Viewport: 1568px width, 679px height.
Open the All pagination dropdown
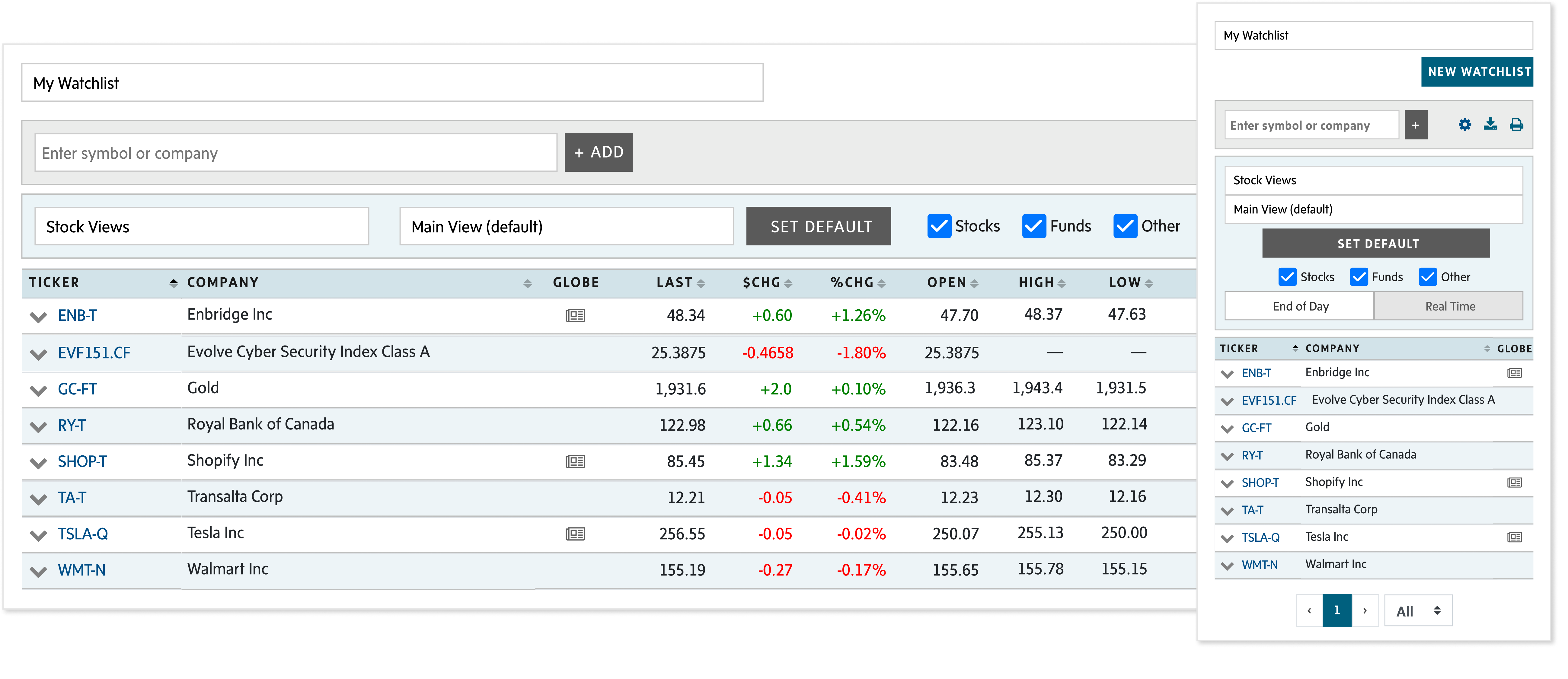pos(1418,610)
